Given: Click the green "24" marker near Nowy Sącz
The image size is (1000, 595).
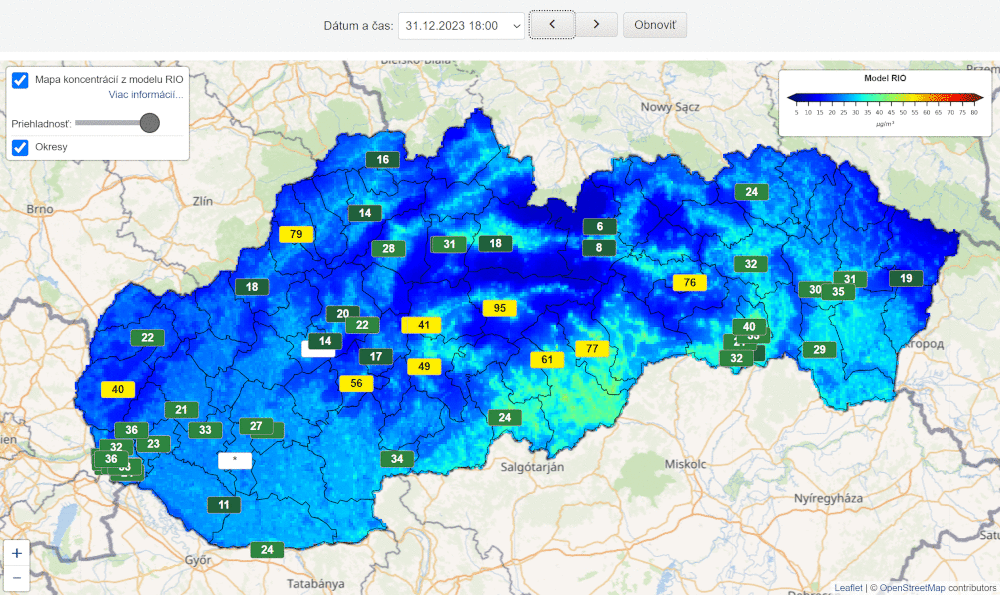Looking at the screenshot, I should coord(750,191).
